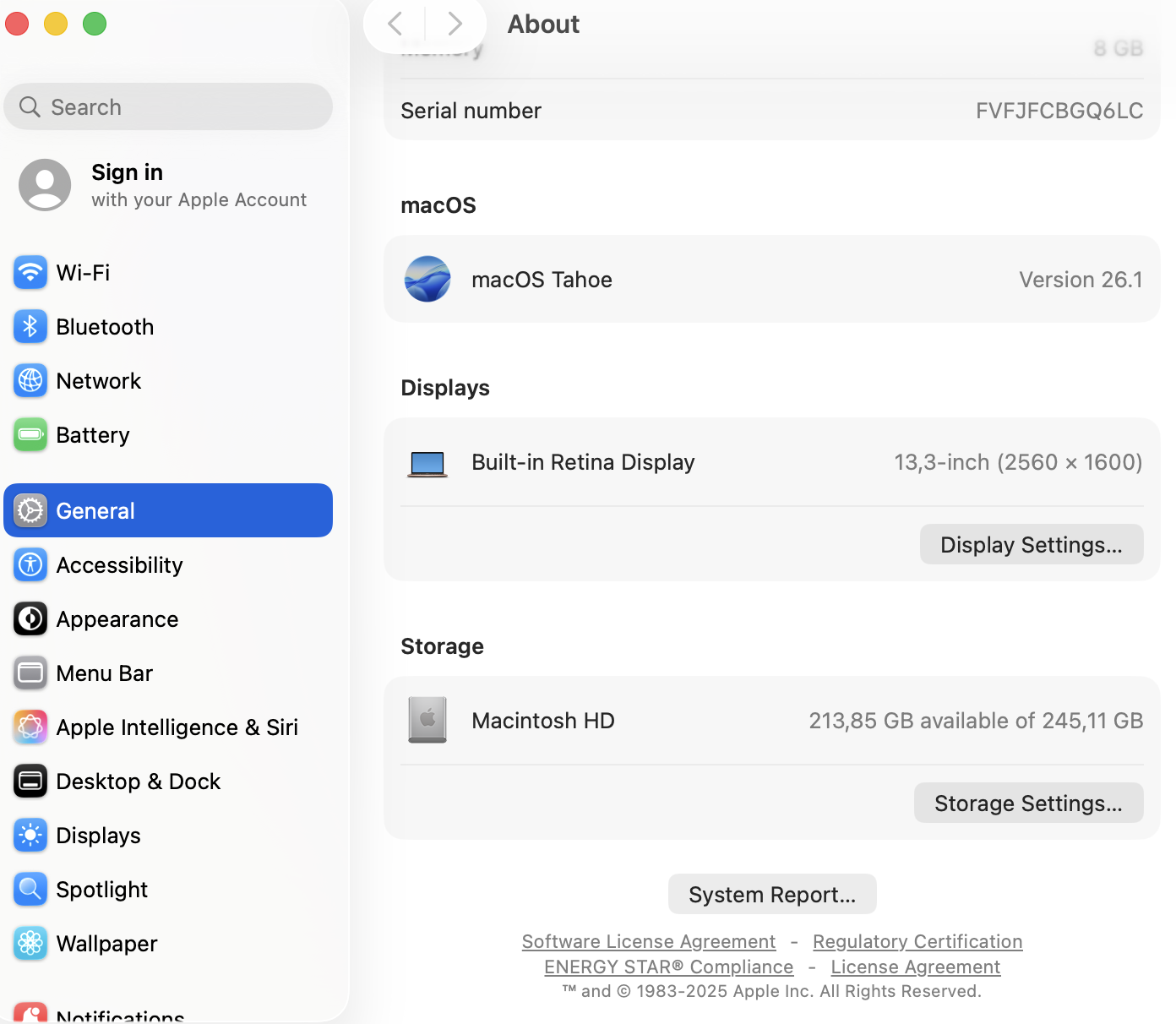Select Appearance label in sidebar
Image resolution: width=1176 pixels, height=1024 pixels.
pyautogui.click(x=117, y=619)
